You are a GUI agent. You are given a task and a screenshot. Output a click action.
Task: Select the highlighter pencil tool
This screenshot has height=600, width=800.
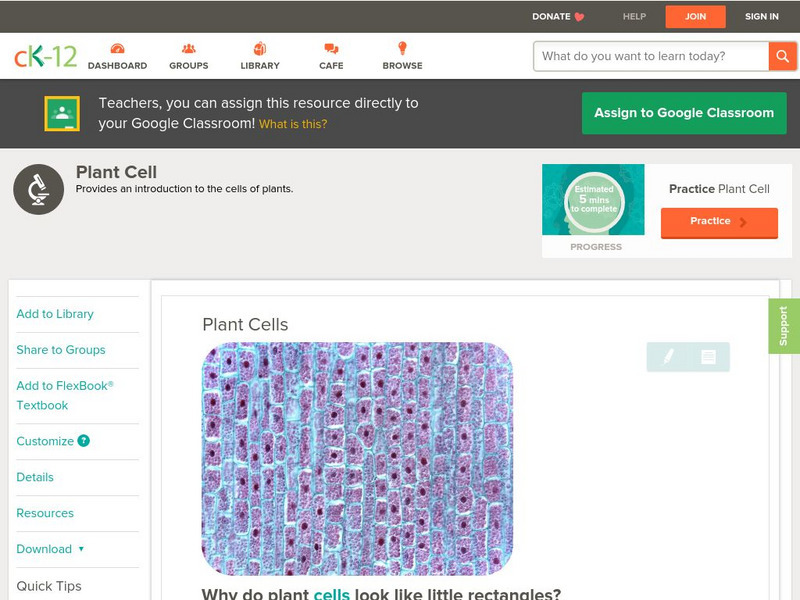tap(668, 357)
